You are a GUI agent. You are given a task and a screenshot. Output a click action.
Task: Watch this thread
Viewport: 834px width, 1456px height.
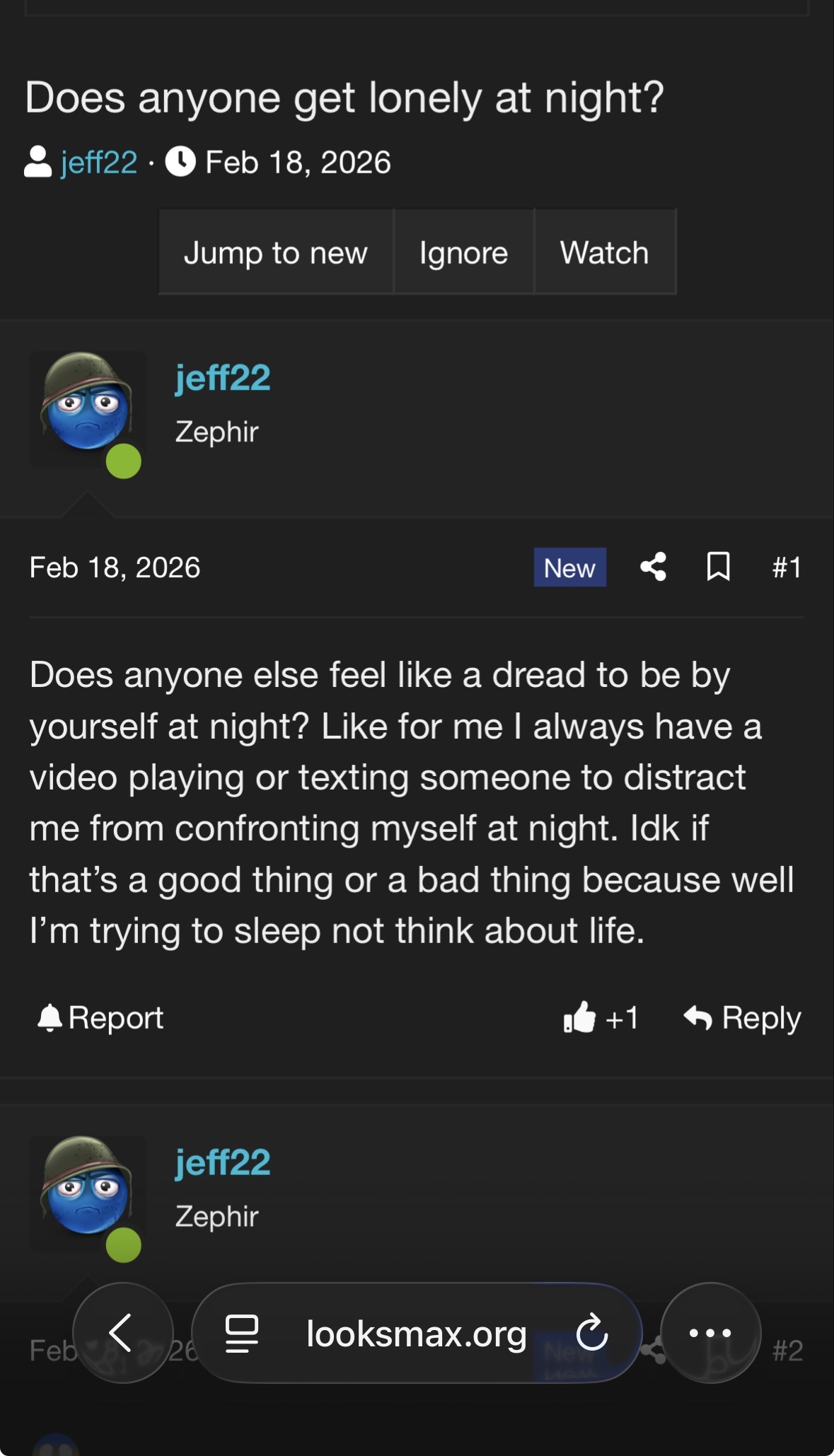604,253
